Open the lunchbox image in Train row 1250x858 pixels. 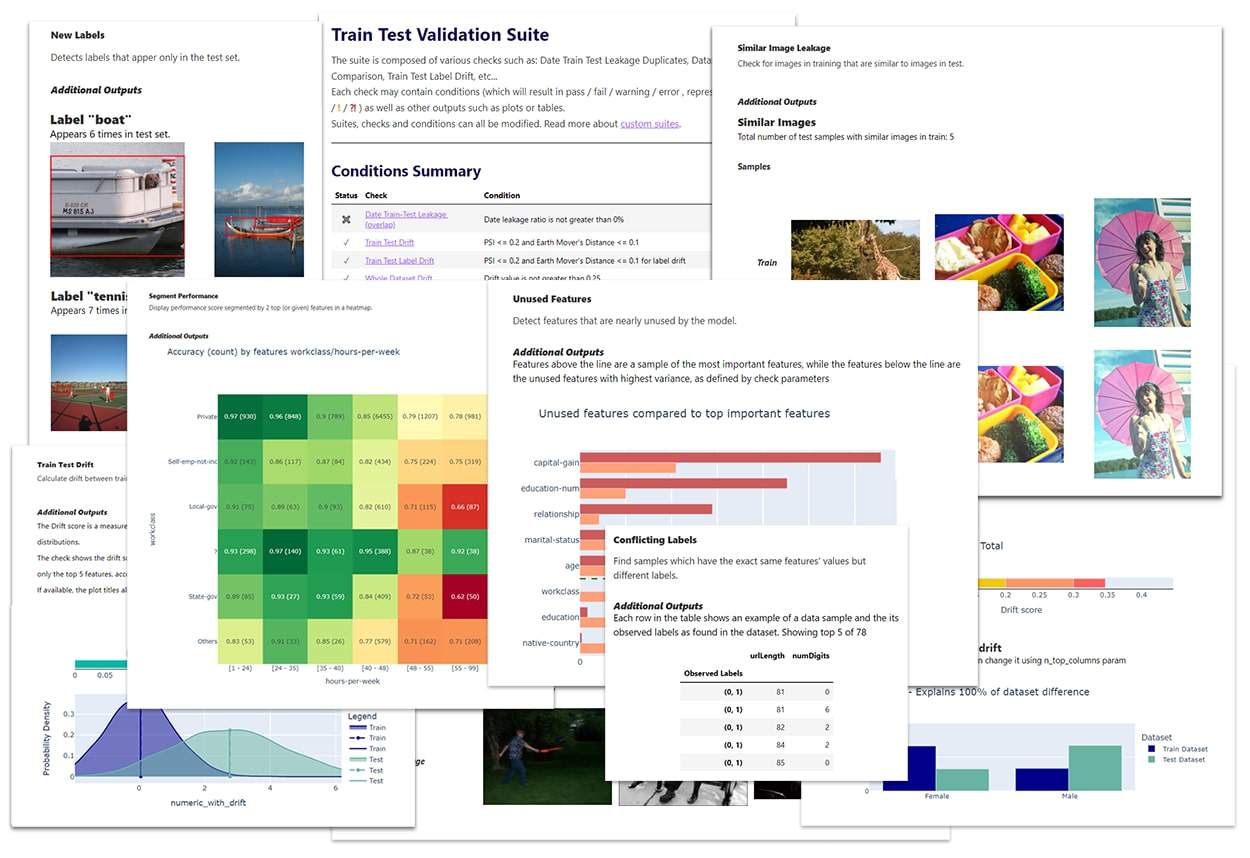tap(998, 262)
